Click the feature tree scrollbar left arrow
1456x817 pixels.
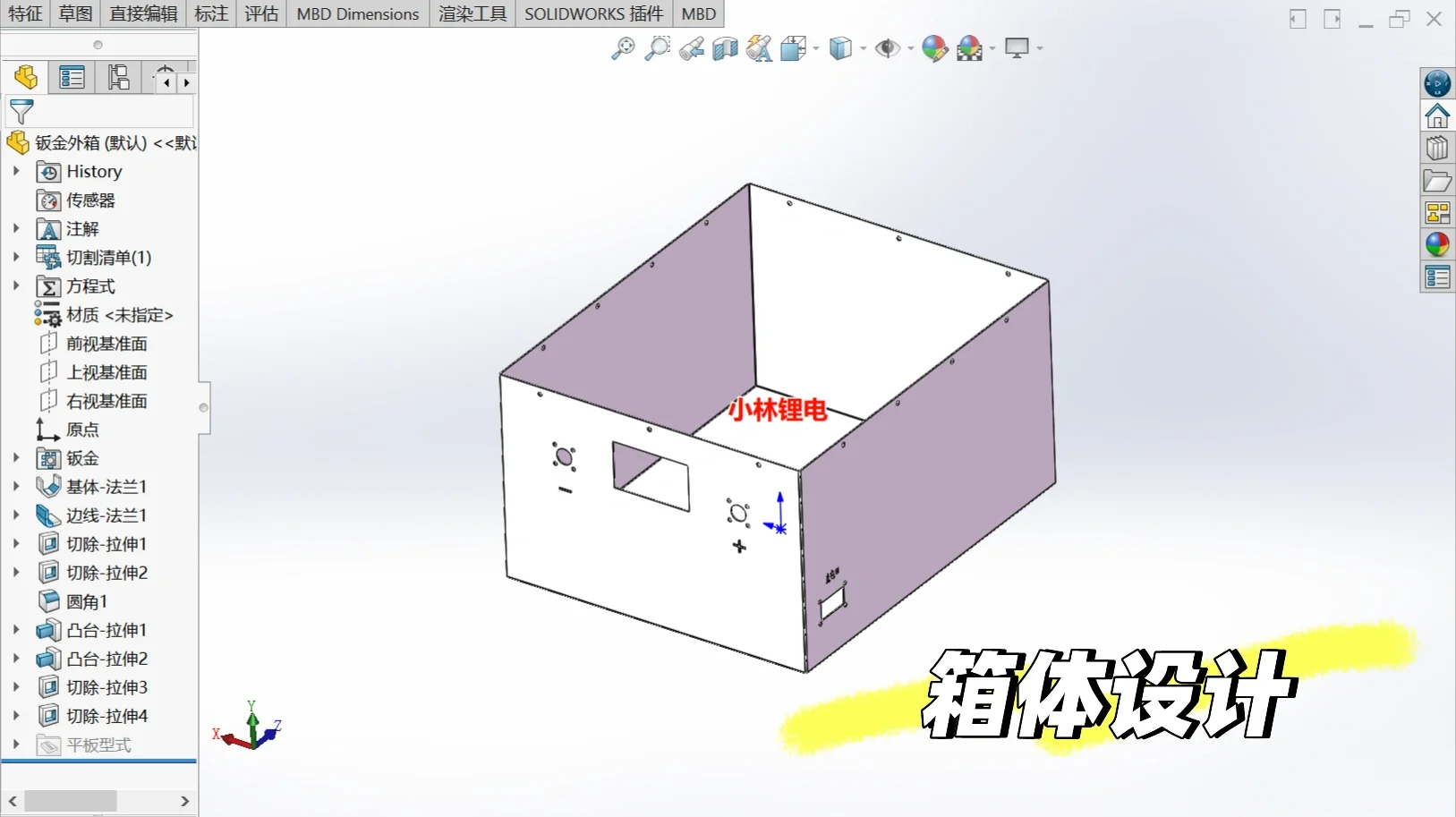point(13,801)
